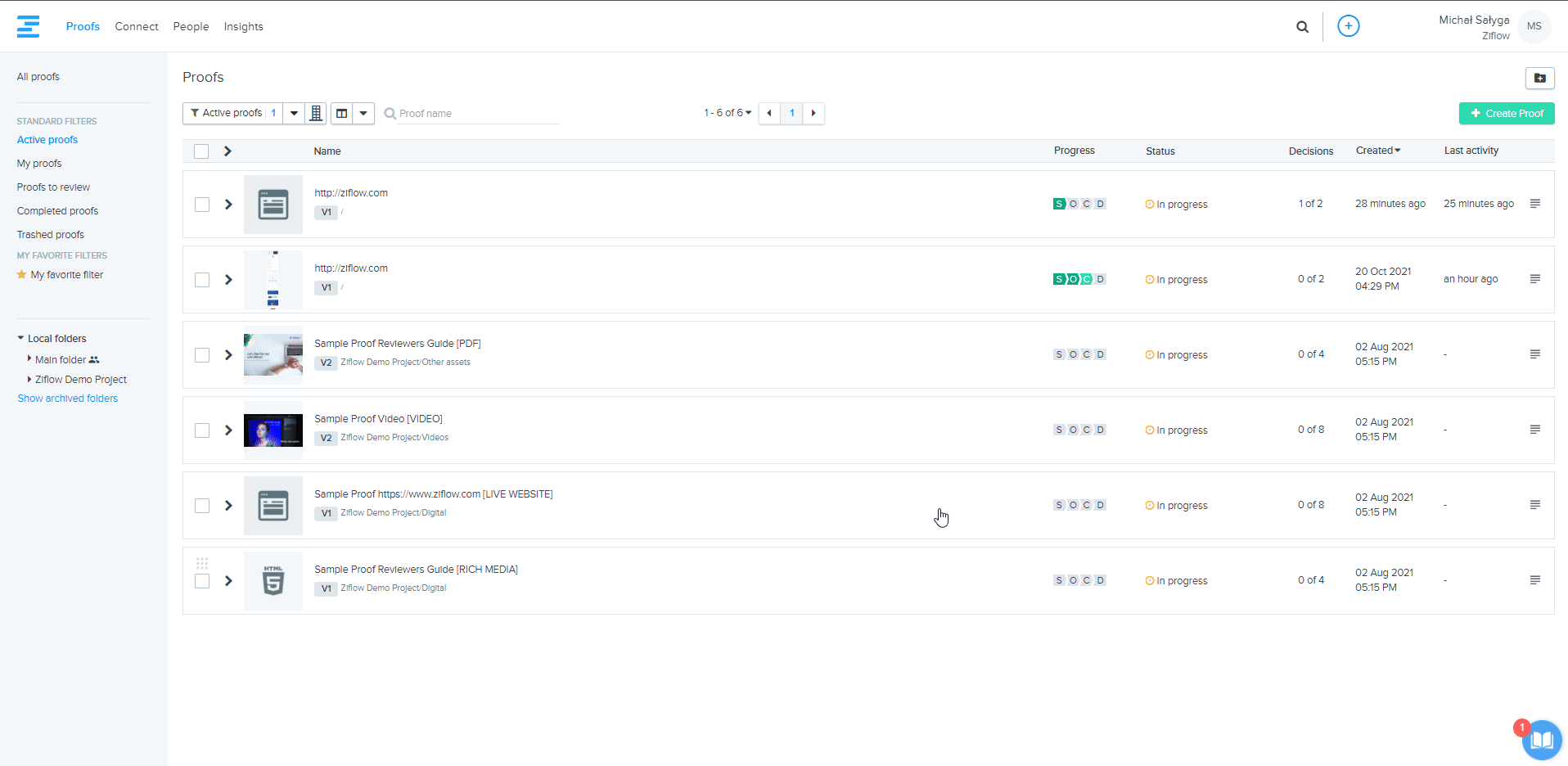The width and height of the screenshot is (1568, 766).
Task: Check the select-all proofs checkbox
Action: pyautogui.click(x=201, y=151)
